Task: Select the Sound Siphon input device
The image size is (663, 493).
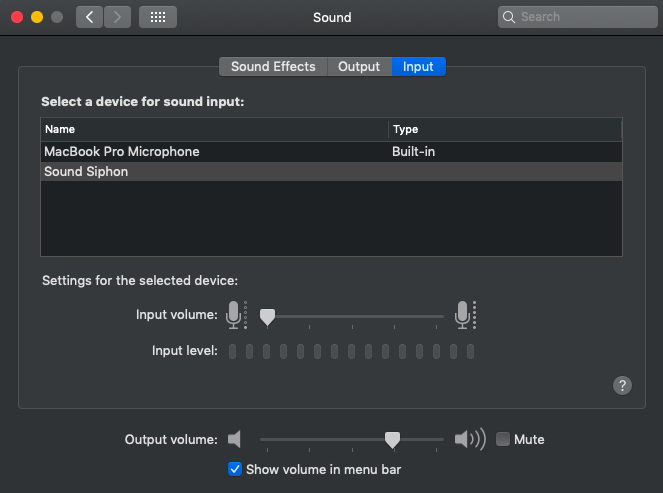Action: [x=332, y=172]
